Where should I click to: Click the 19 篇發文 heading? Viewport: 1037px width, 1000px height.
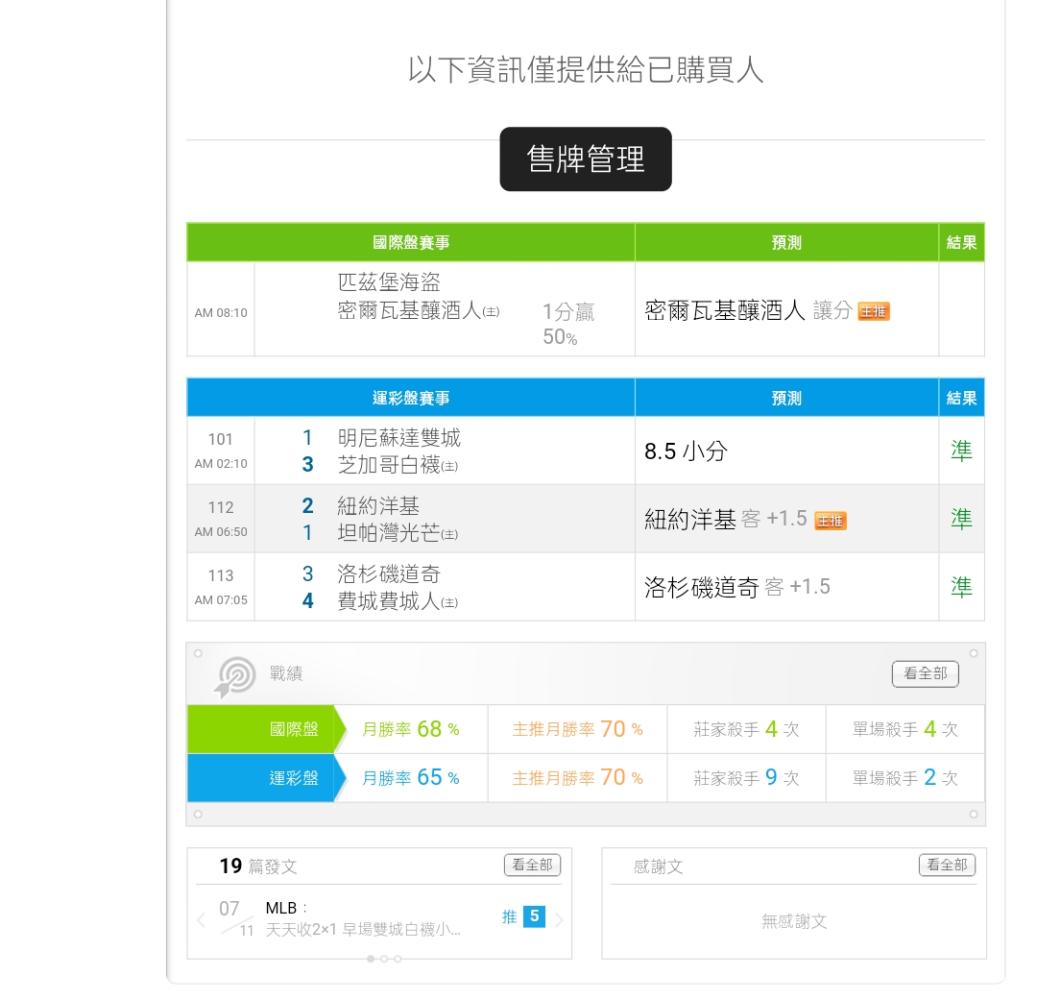point(258,866)
